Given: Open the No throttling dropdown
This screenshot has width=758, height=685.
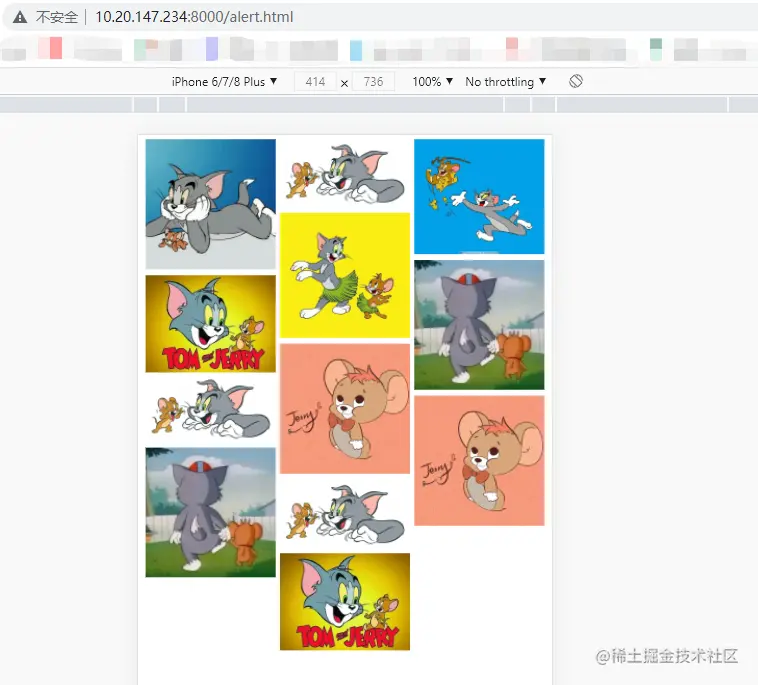Looking at the screenshot, I should click(x=505, y=82).
